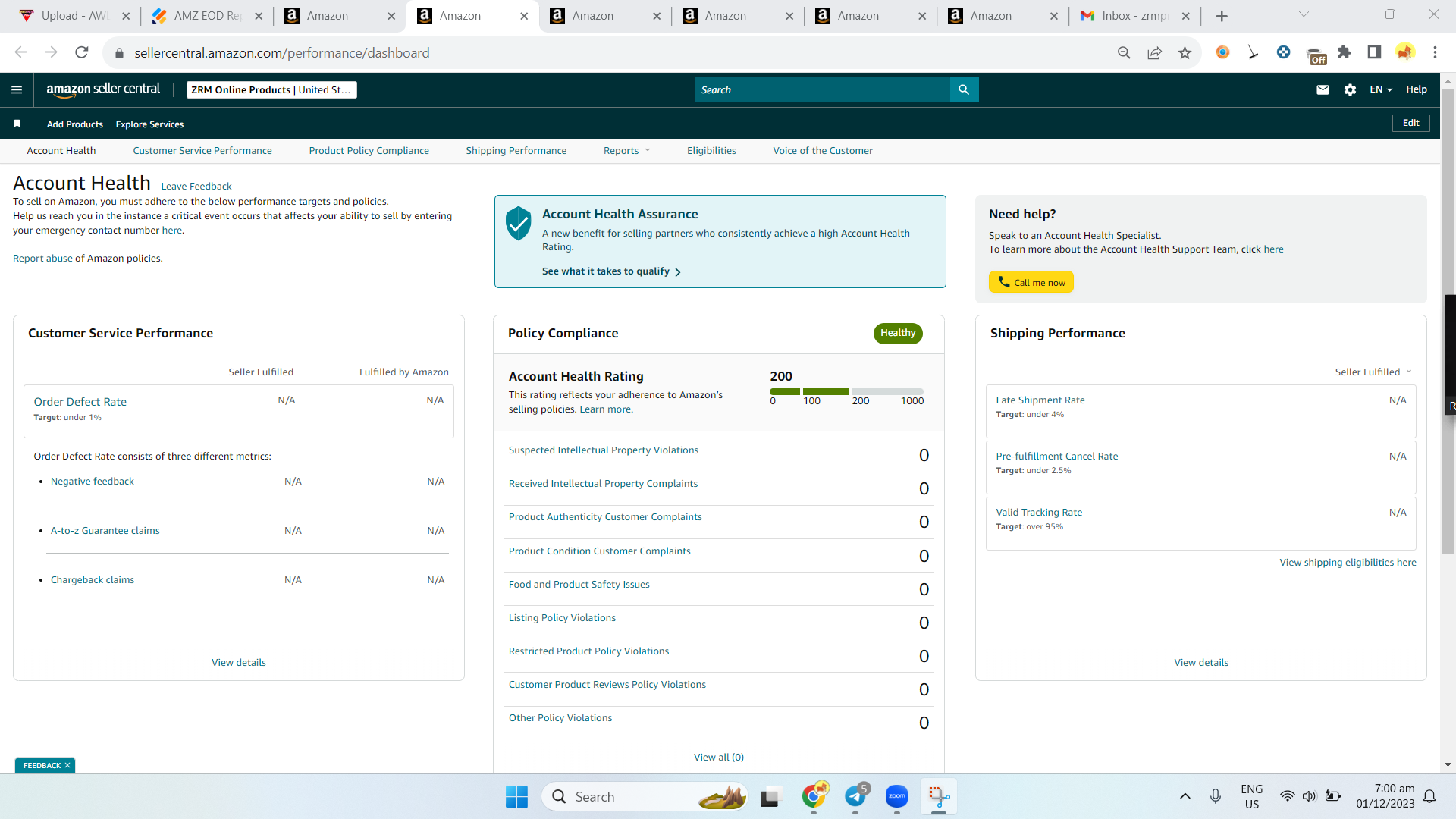Open Voice of the Customer tab
This screenshot has width=1456, height=819.
point(823,151)
